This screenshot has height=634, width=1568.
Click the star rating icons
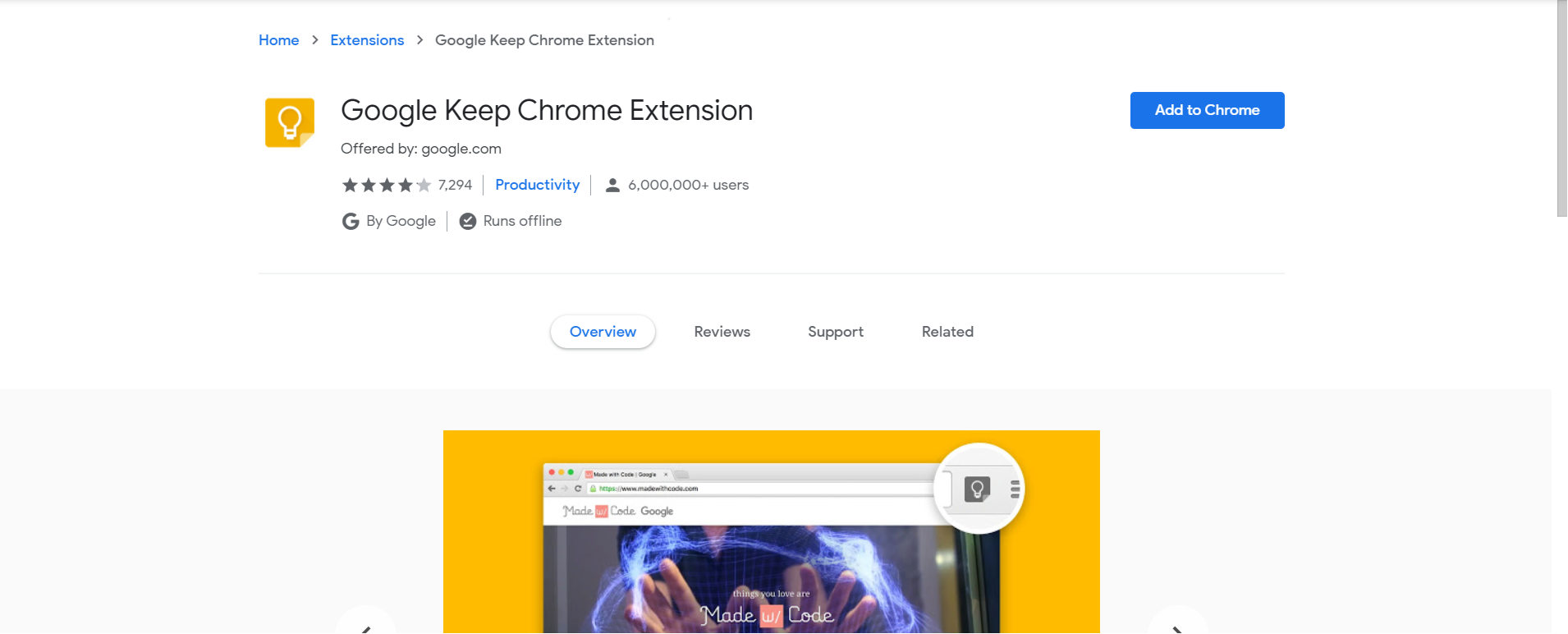click(387, 185)
